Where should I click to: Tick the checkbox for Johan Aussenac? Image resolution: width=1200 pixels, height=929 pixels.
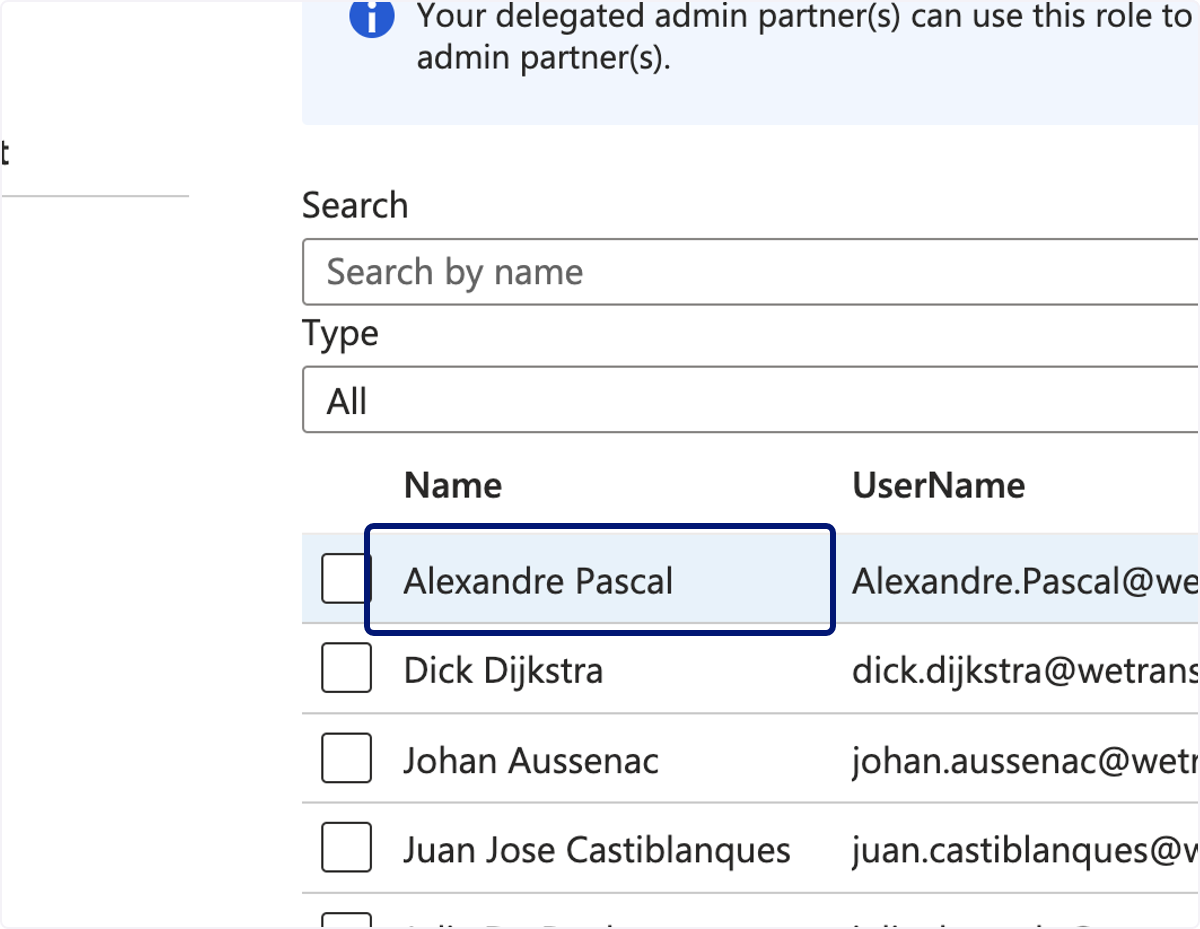pos(346,758)
